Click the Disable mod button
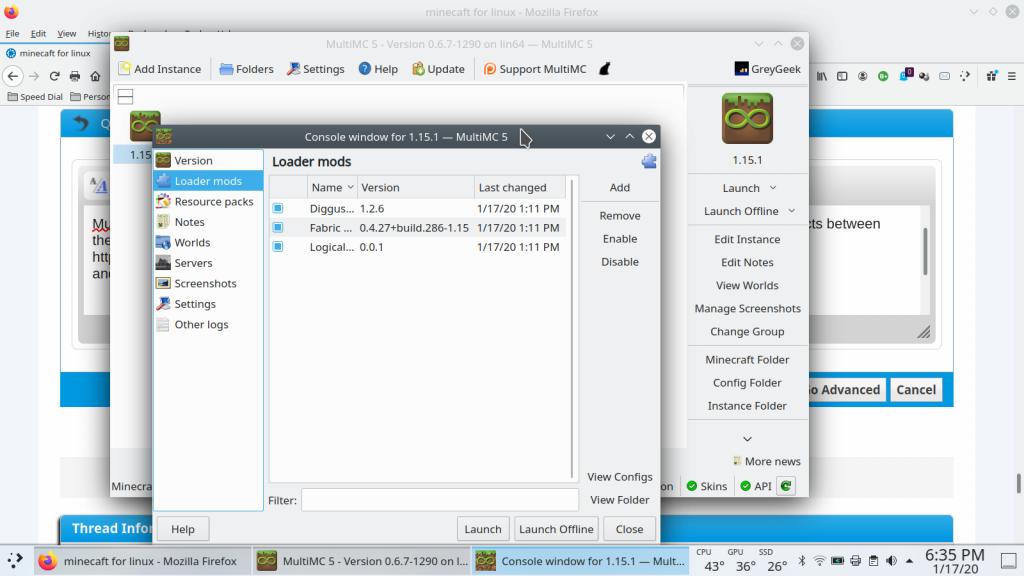Image resolution: width=1024 pixels, height=576 pixels. click(x=619, y=262)
